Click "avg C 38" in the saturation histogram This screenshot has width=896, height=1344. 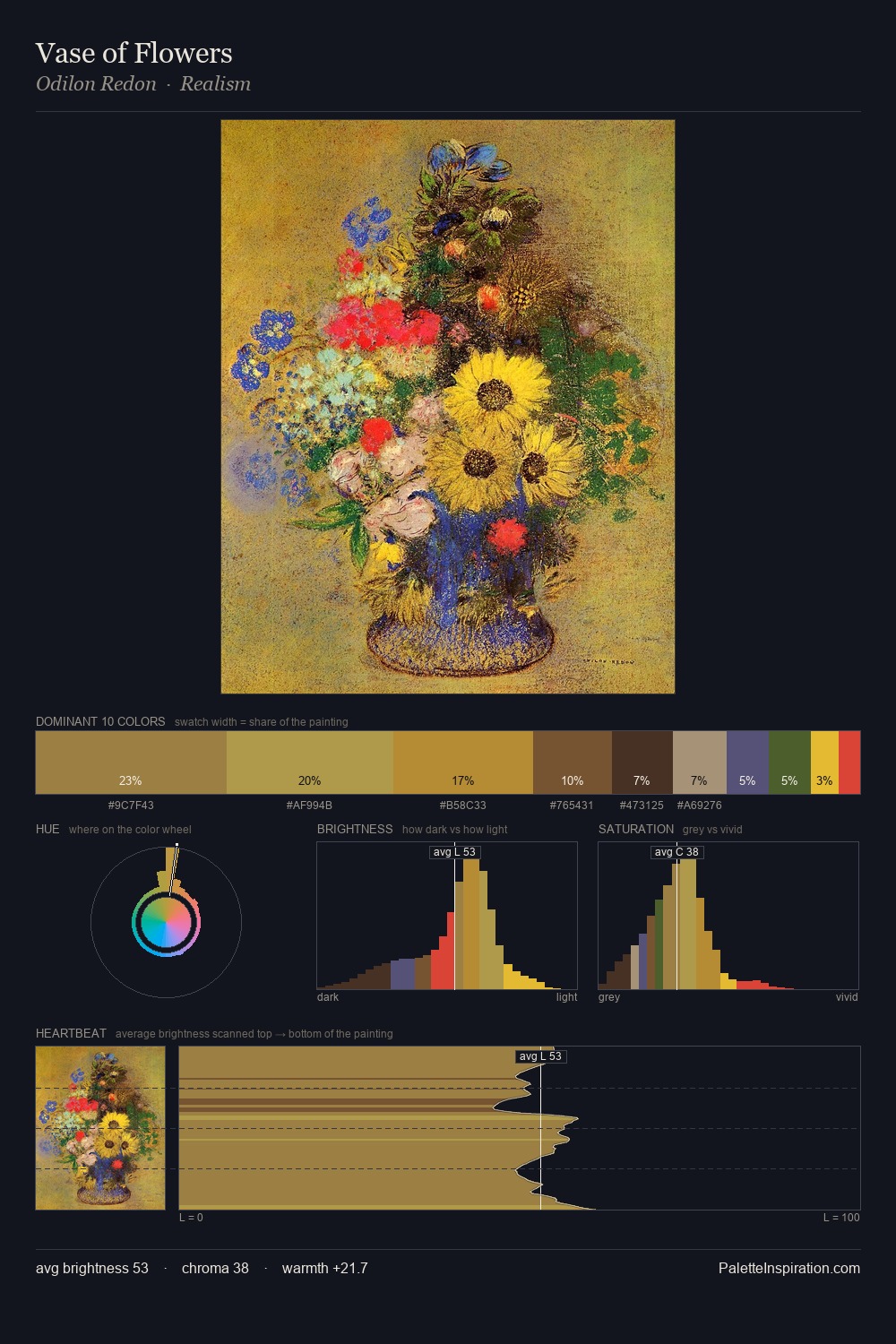pyautogui.click(x=676, y=852)
